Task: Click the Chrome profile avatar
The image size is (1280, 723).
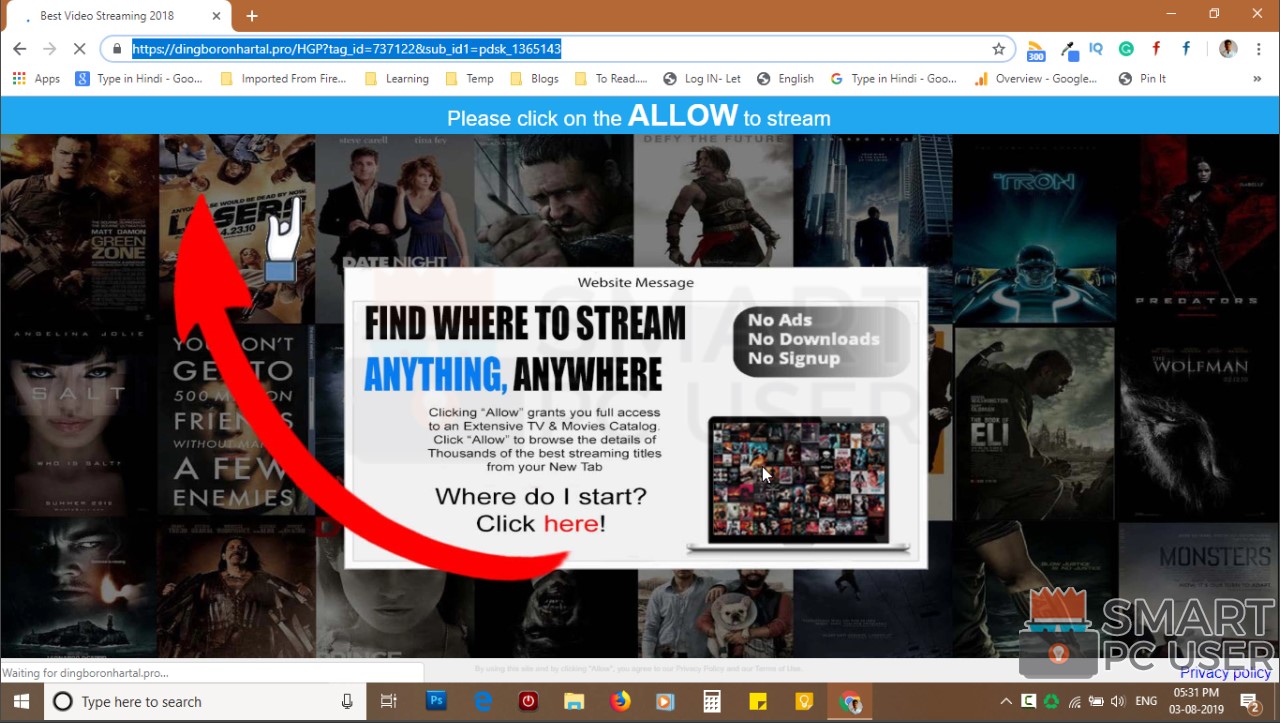Action: [x=1227, y=48]
